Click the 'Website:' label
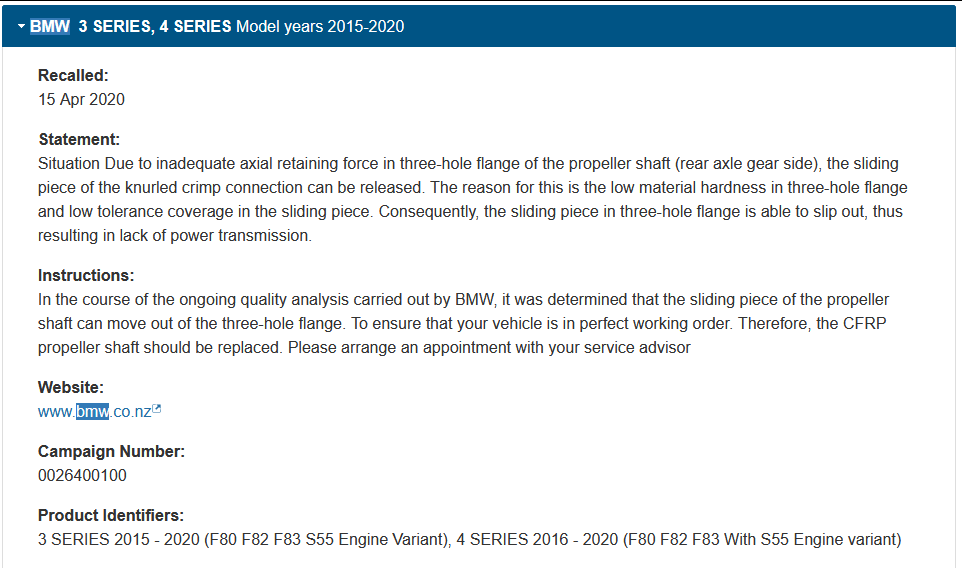The image size is (962, 568). (x=71, y=388)
